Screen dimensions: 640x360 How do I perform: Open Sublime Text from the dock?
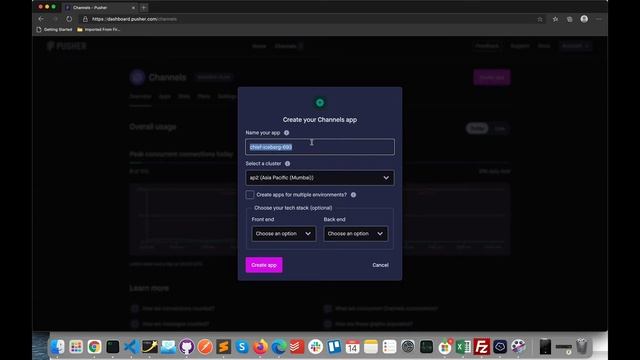point(223,347)
